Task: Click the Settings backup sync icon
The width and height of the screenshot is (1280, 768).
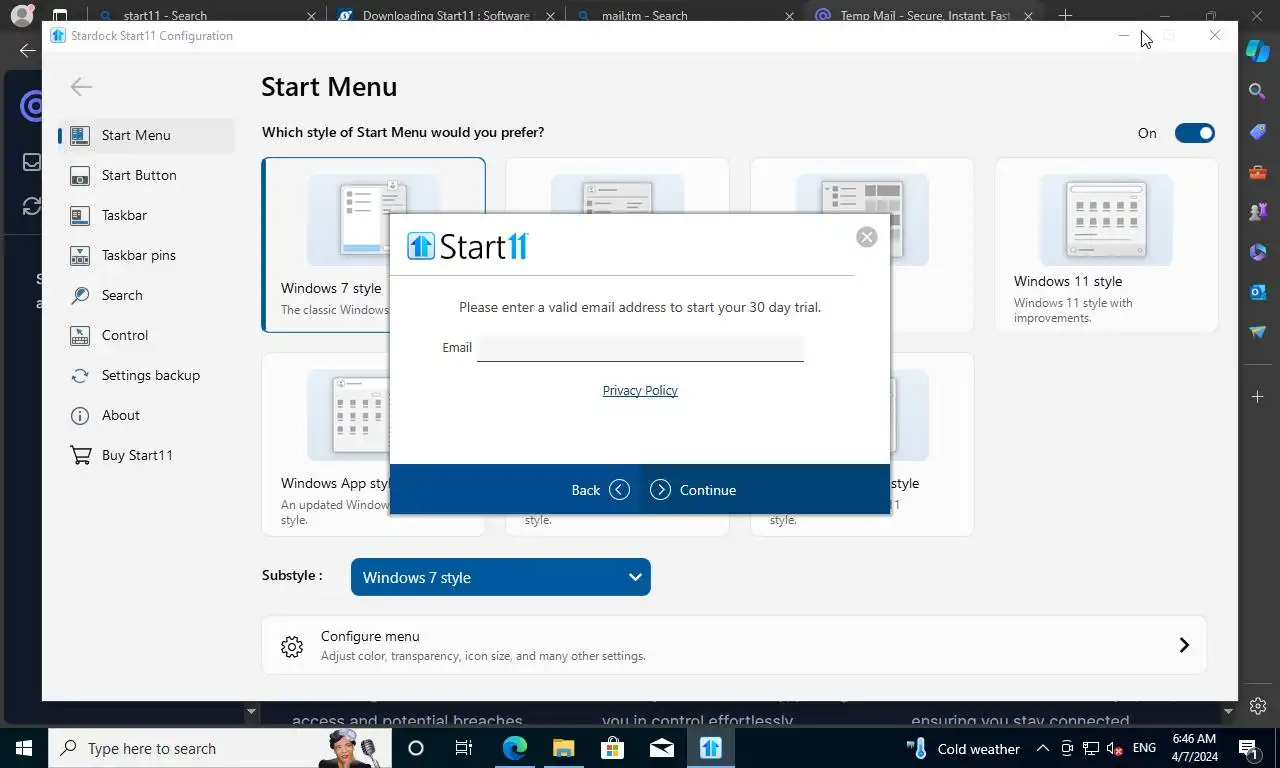Action: [80, 375]
